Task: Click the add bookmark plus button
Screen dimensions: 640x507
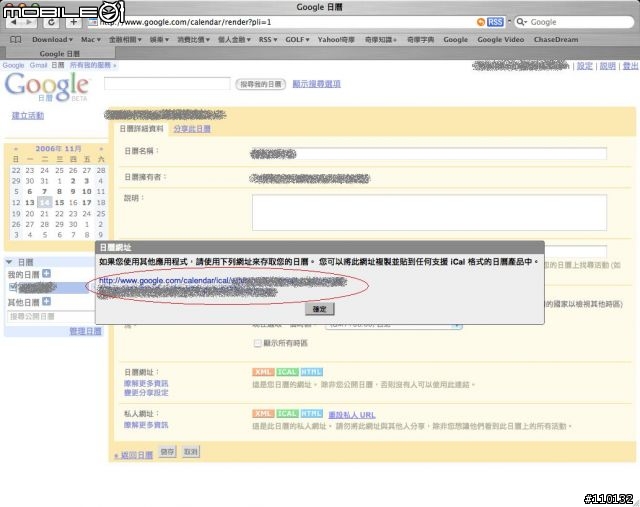Action: tap(73, 22)
